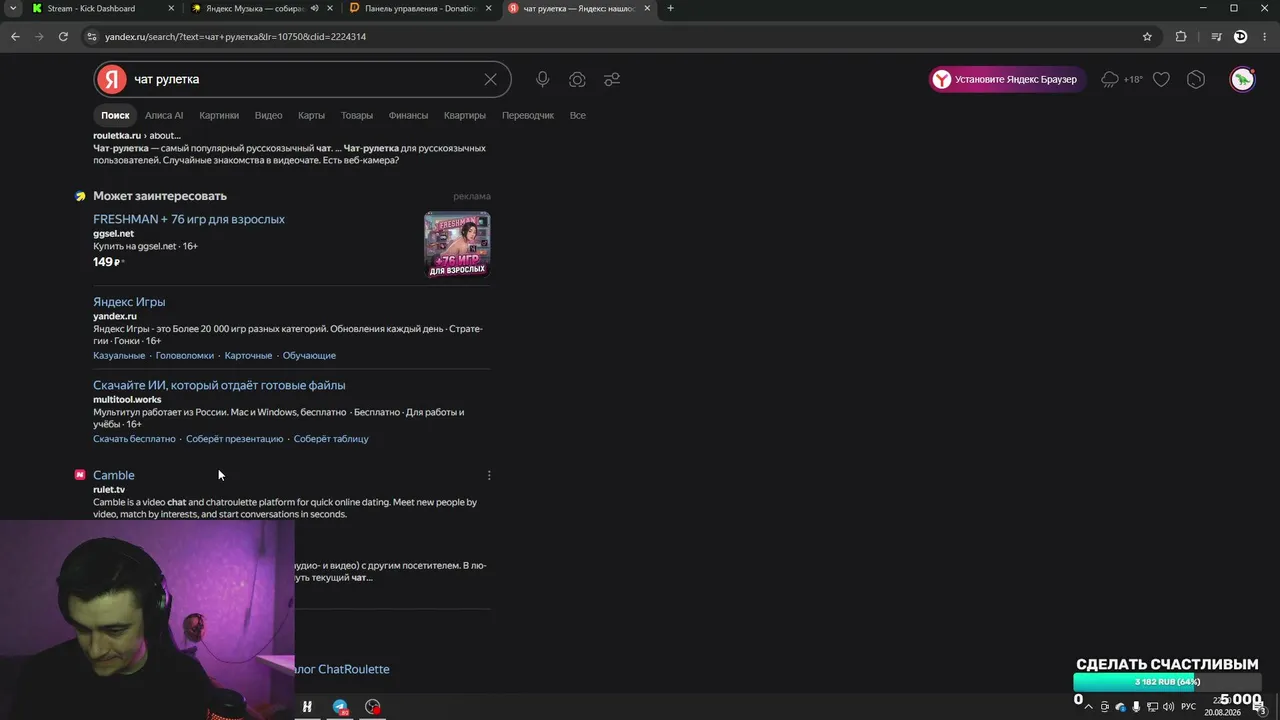
Task: Open the Скачайте ИИ result link
Action: click(x=219, y=385)
